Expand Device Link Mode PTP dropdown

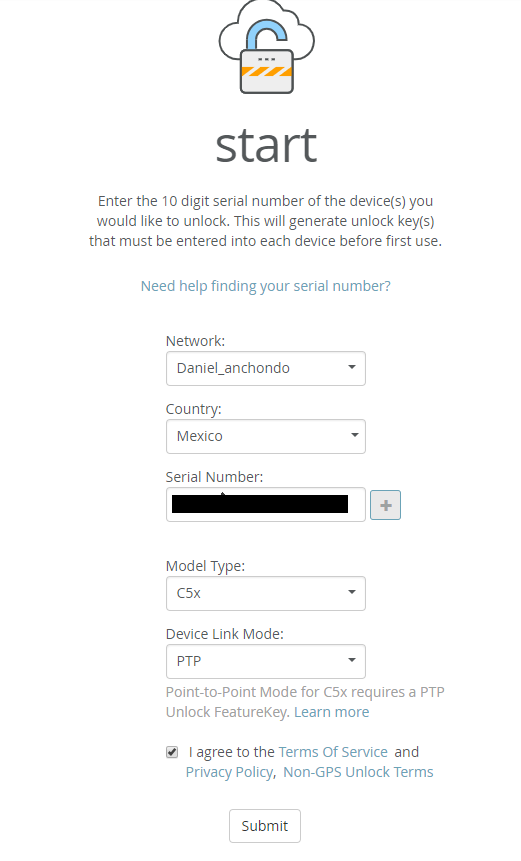tap(266, 662)
